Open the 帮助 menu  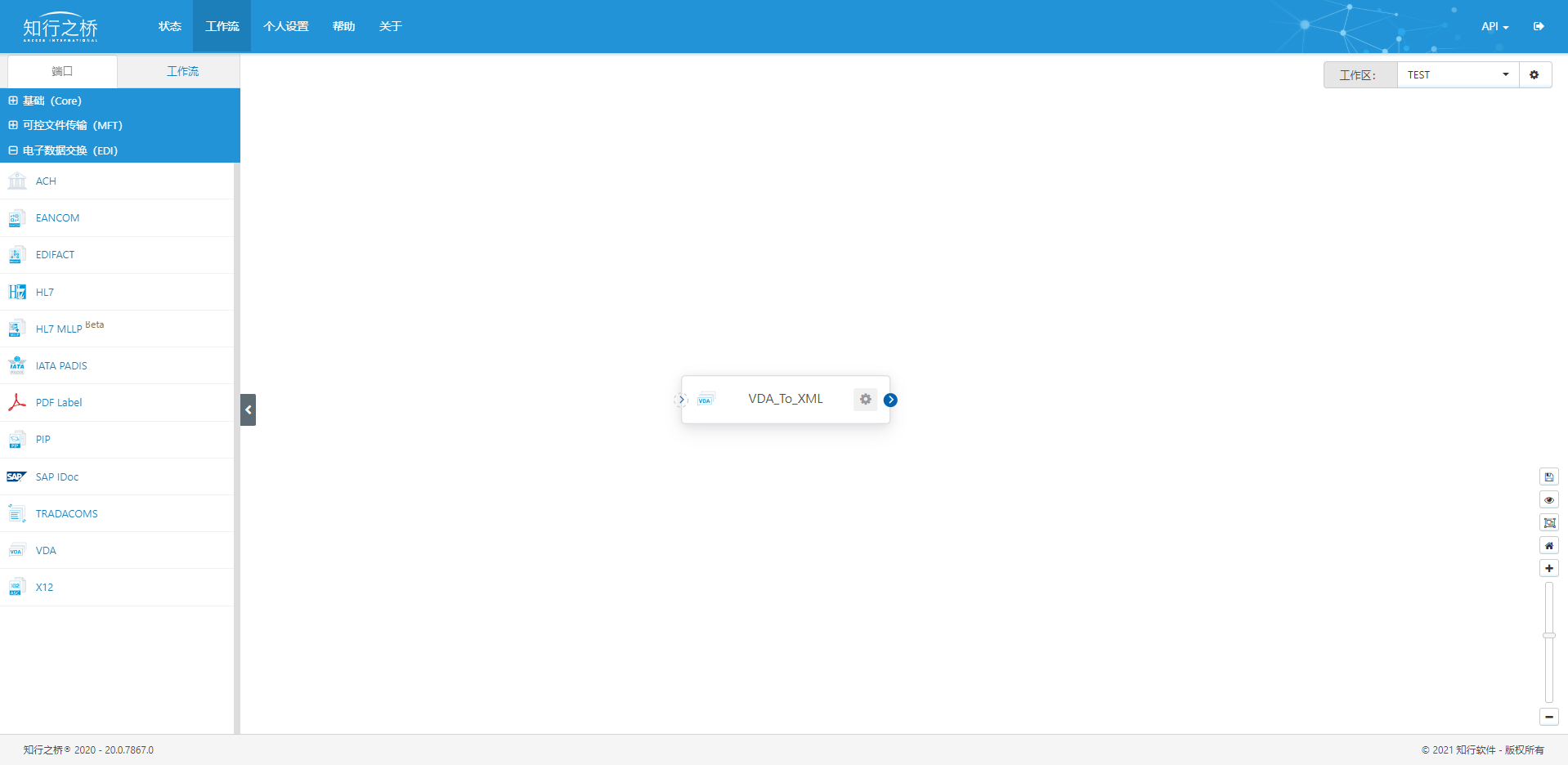(x=344, y=26)
